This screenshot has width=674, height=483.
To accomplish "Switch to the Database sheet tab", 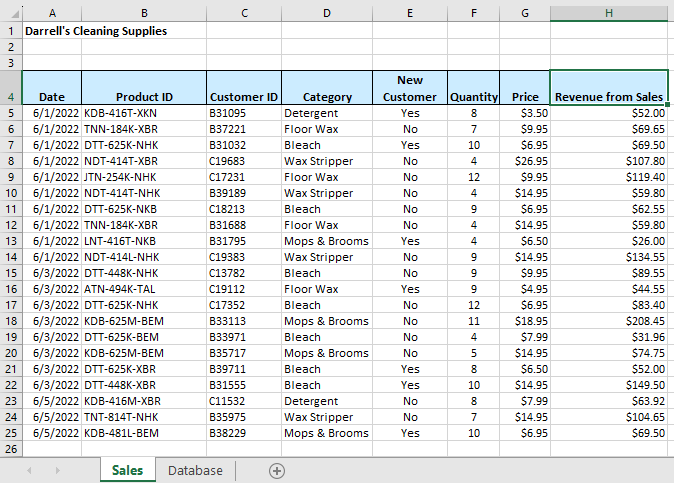I will click(x=195, y=471).
